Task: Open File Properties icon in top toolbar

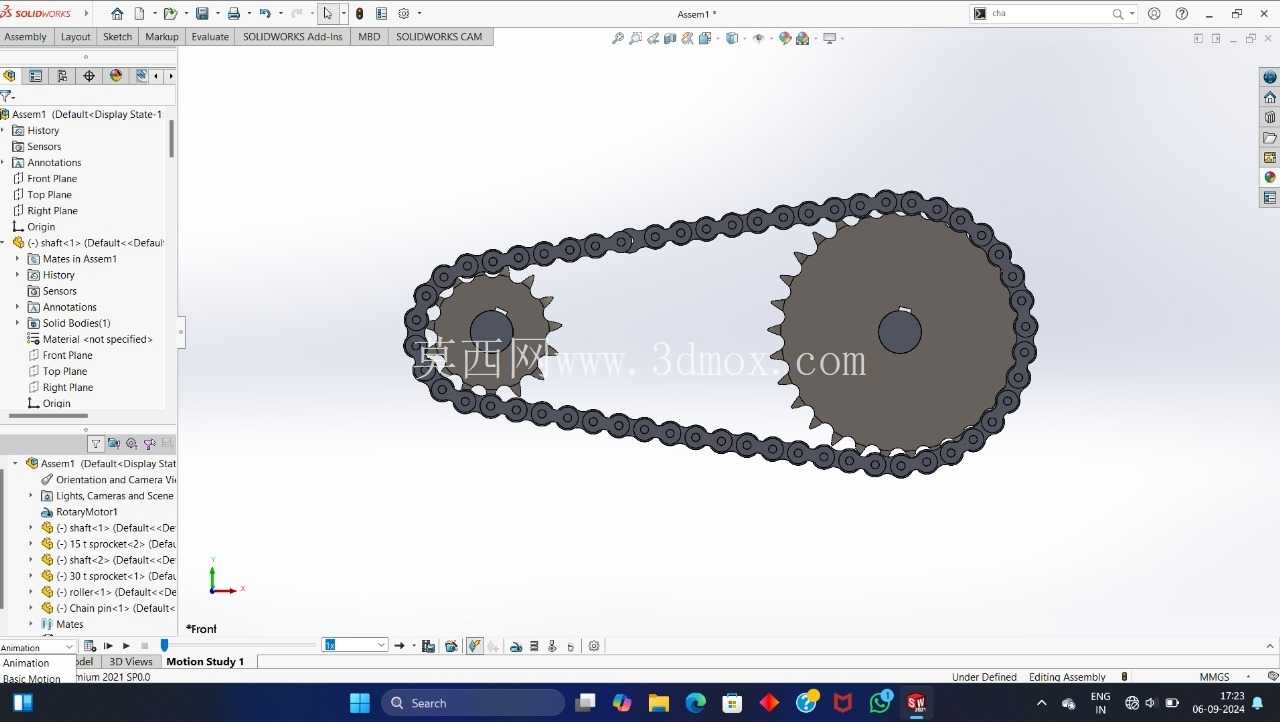Action: point(381,14)
